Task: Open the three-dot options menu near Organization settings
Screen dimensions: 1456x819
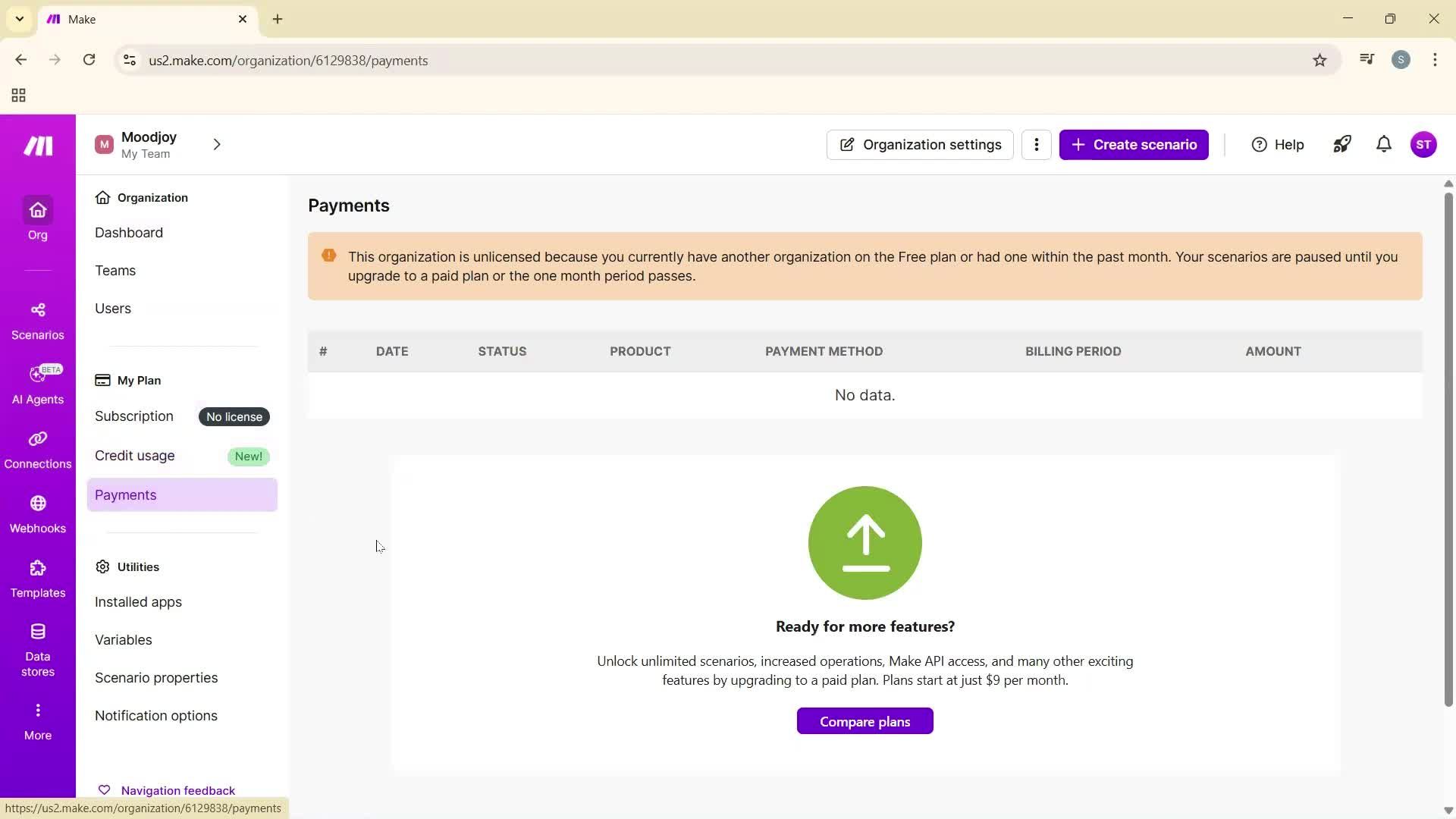Action: coord(1036,144)
